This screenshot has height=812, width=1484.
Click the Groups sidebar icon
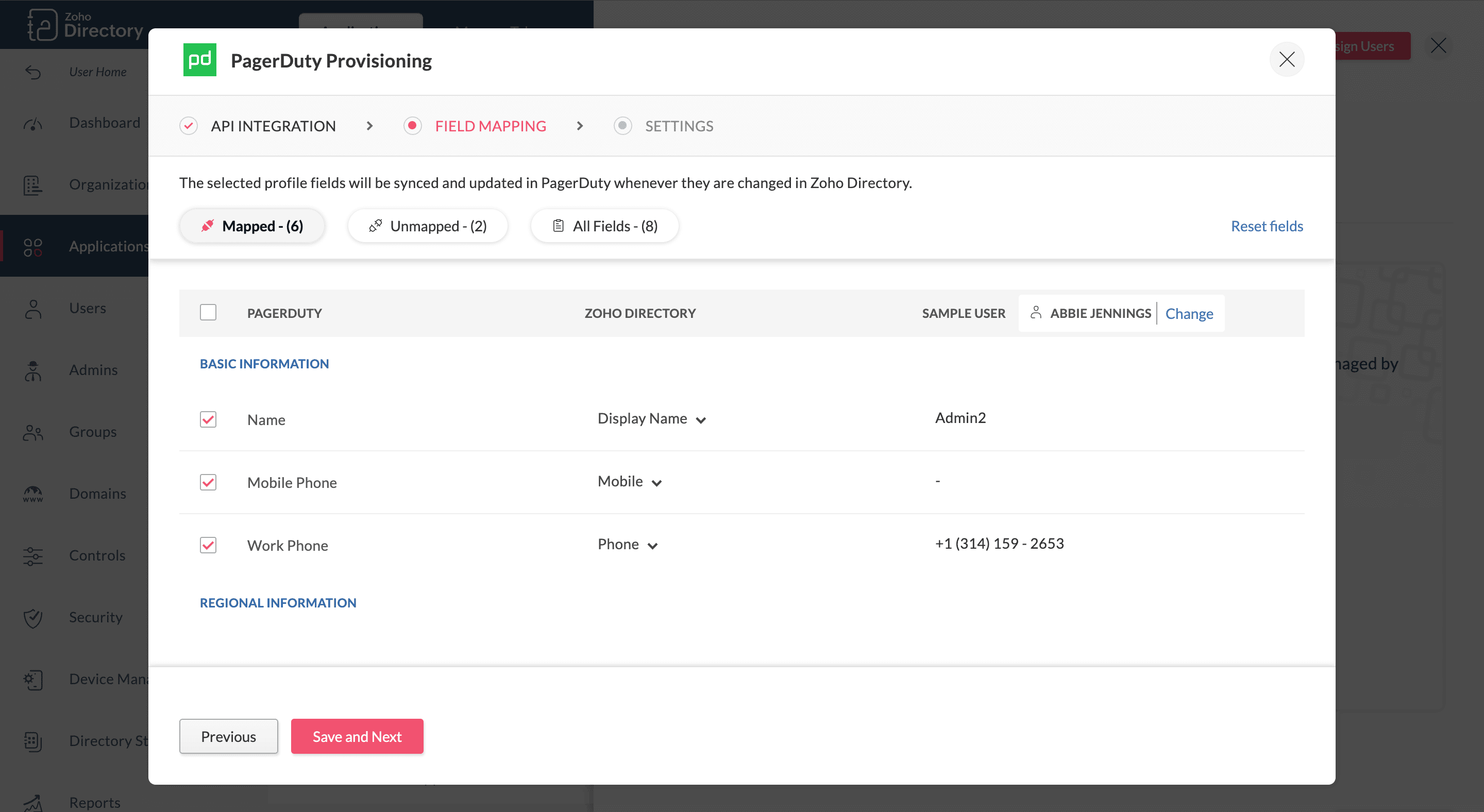pyautogui.click(x=33, y=432)
